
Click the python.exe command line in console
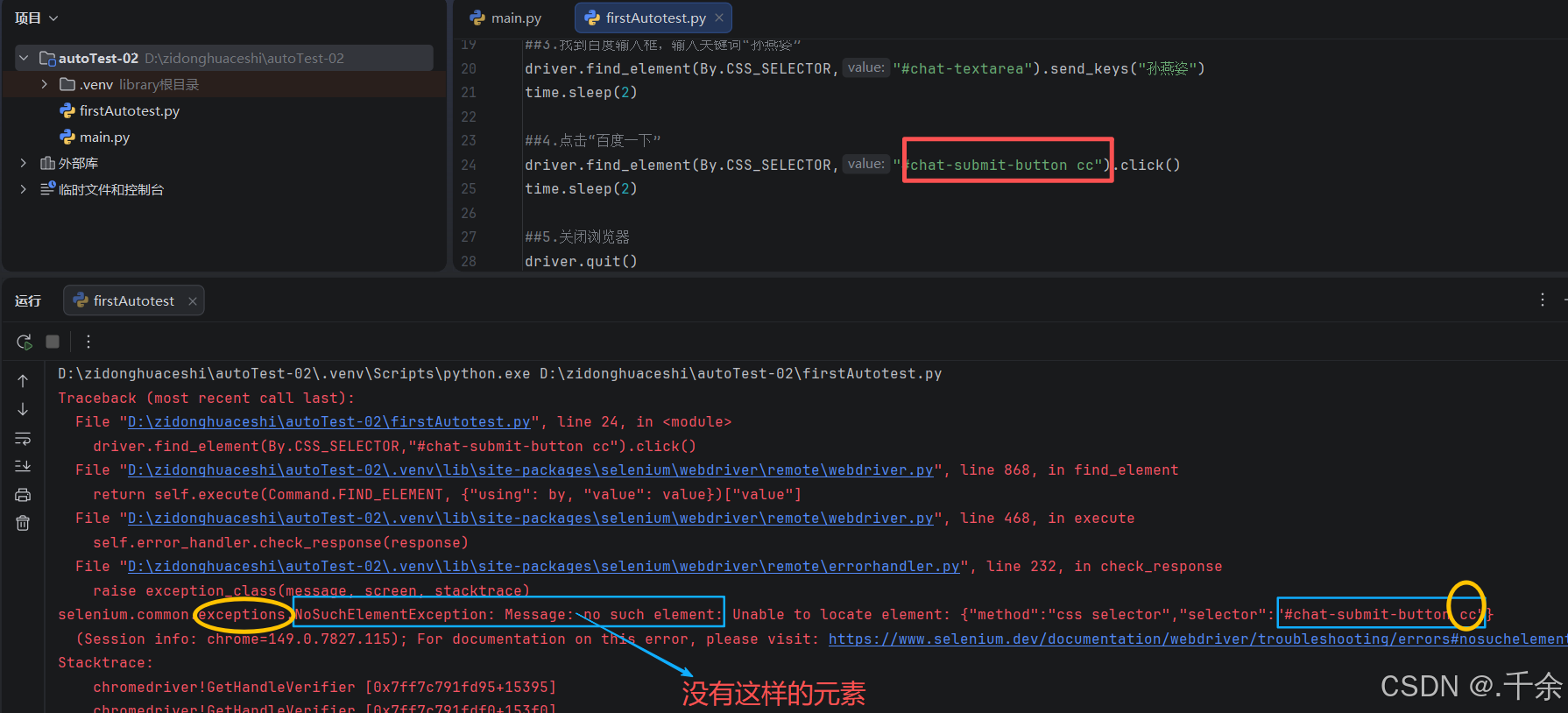coord(500,374)
